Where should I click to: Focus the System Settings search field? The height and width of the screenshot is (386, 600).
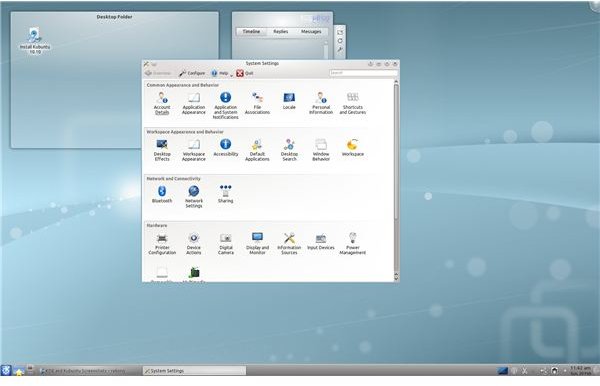click(363, 73)
